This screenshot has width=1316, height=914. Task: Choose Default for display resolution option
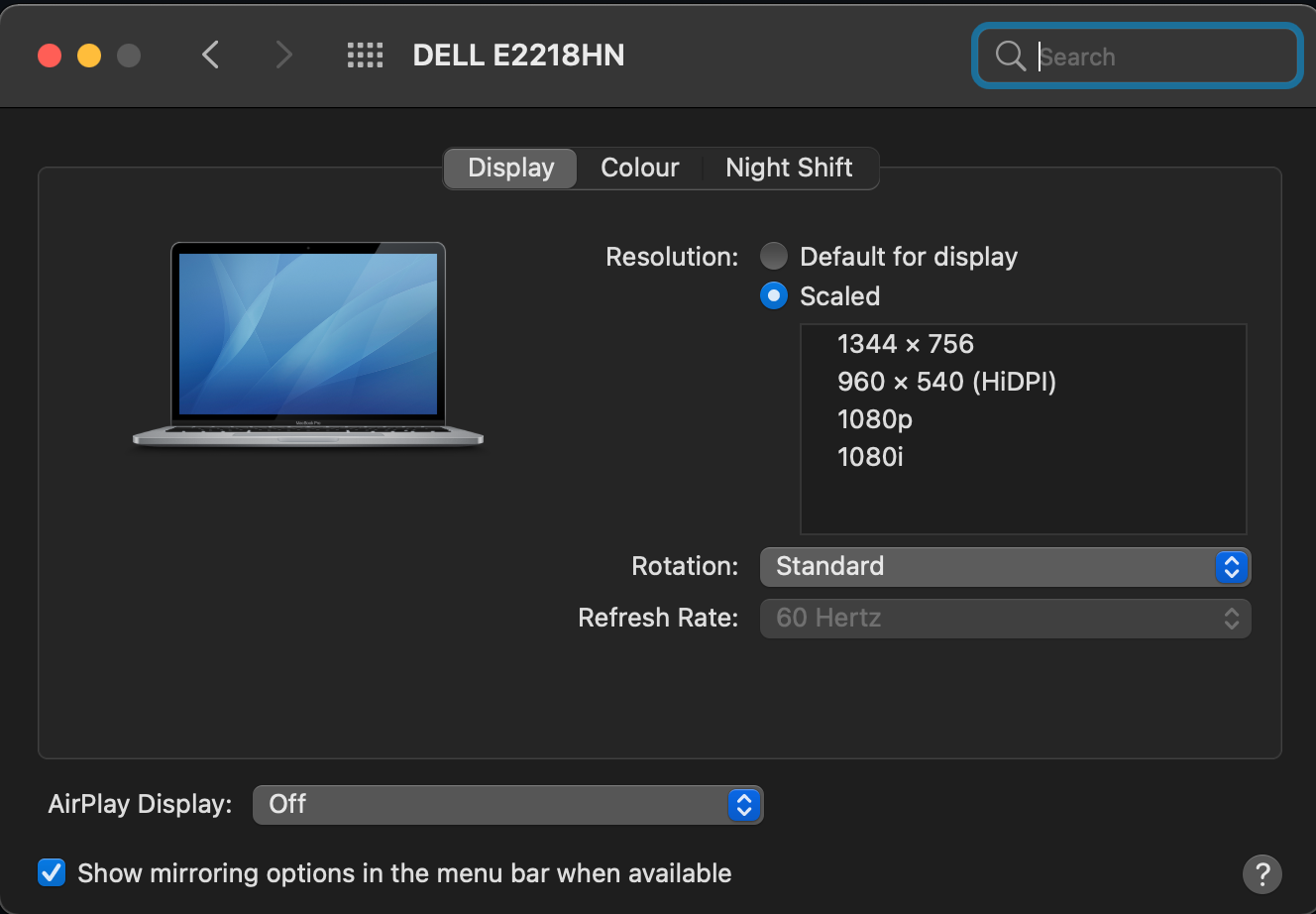click(773, 256)
